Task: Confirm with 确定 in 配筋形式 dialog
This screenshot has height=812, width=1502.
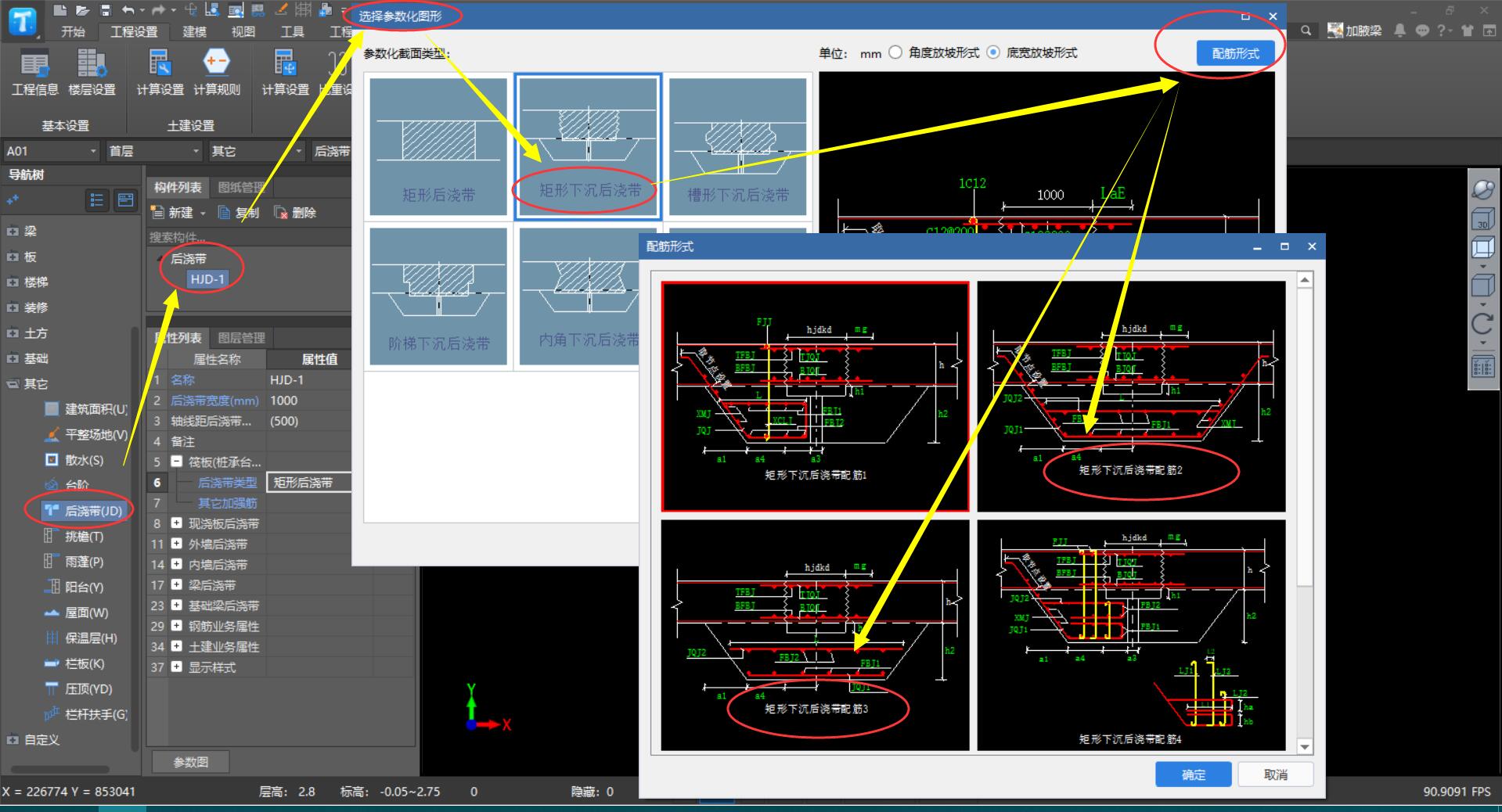Action: click(1194, 774)
